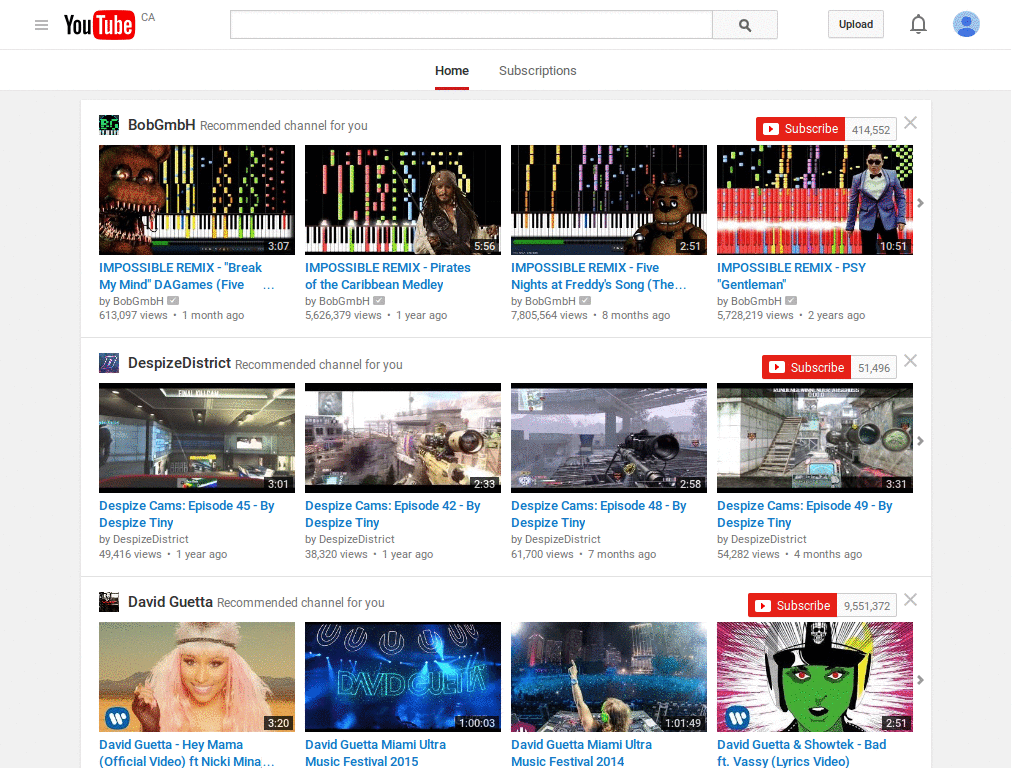Show more BobGmbH videos with arrow
Viewport: 1024px width, 768px height.
920,203
